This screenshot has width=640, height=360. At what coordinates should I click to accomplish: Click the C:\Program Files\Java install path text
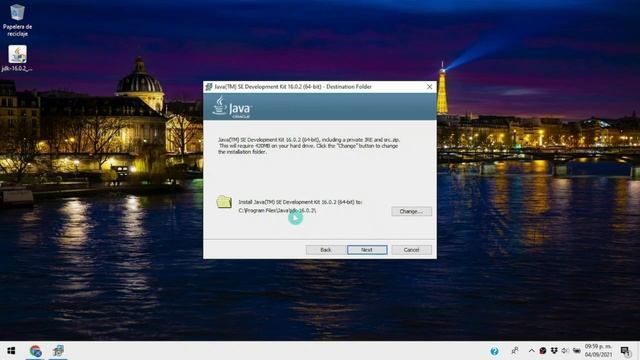point(277,211)
